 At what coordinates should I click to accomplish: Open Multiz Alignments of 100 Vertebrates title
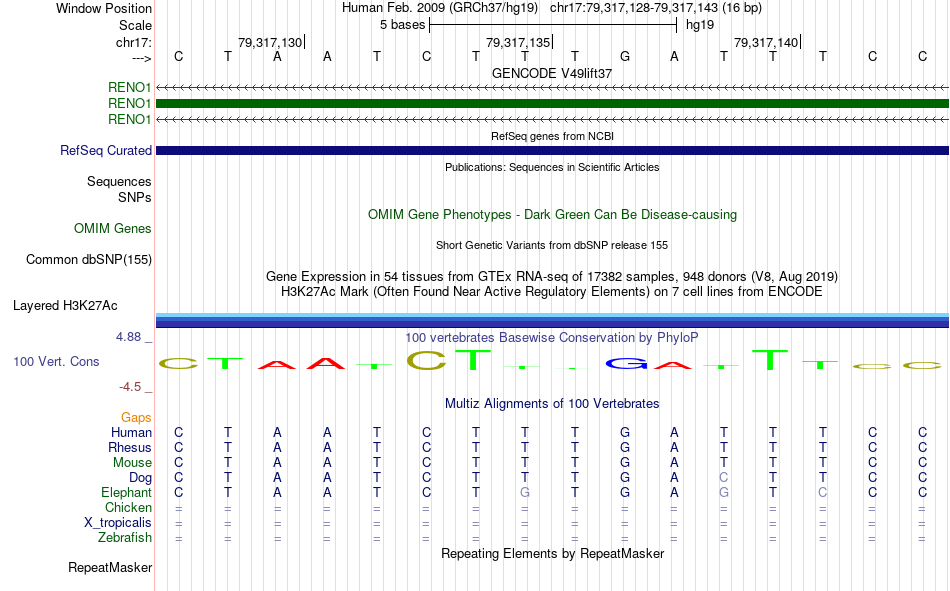pos(552,404)
